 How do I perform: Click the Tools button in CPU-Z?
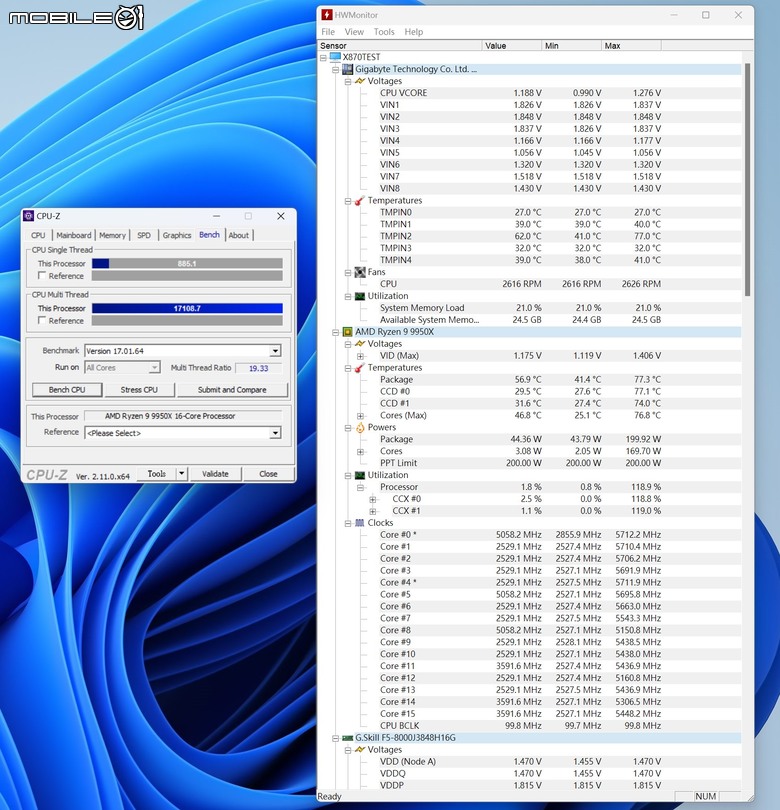(157, 474)
